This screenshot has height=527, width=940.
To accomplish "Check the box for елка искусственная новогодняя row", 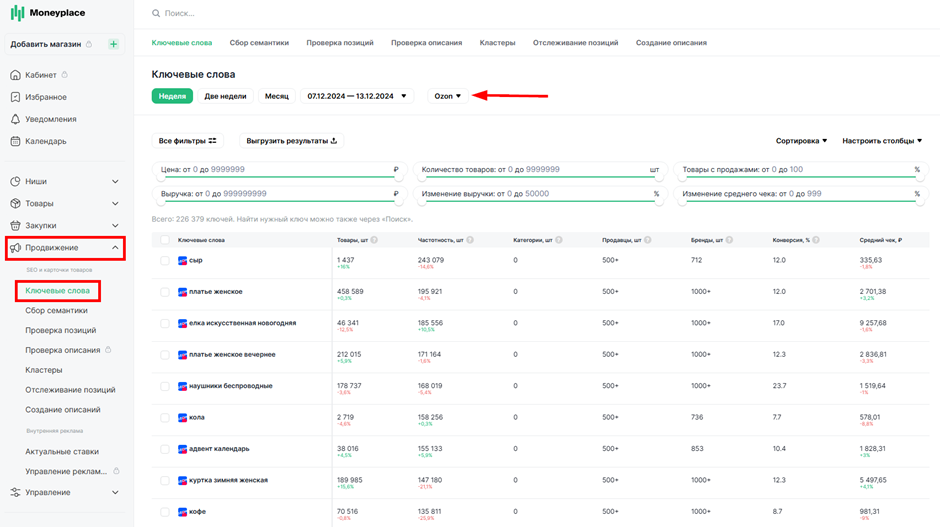I will [x=165, y=323].
